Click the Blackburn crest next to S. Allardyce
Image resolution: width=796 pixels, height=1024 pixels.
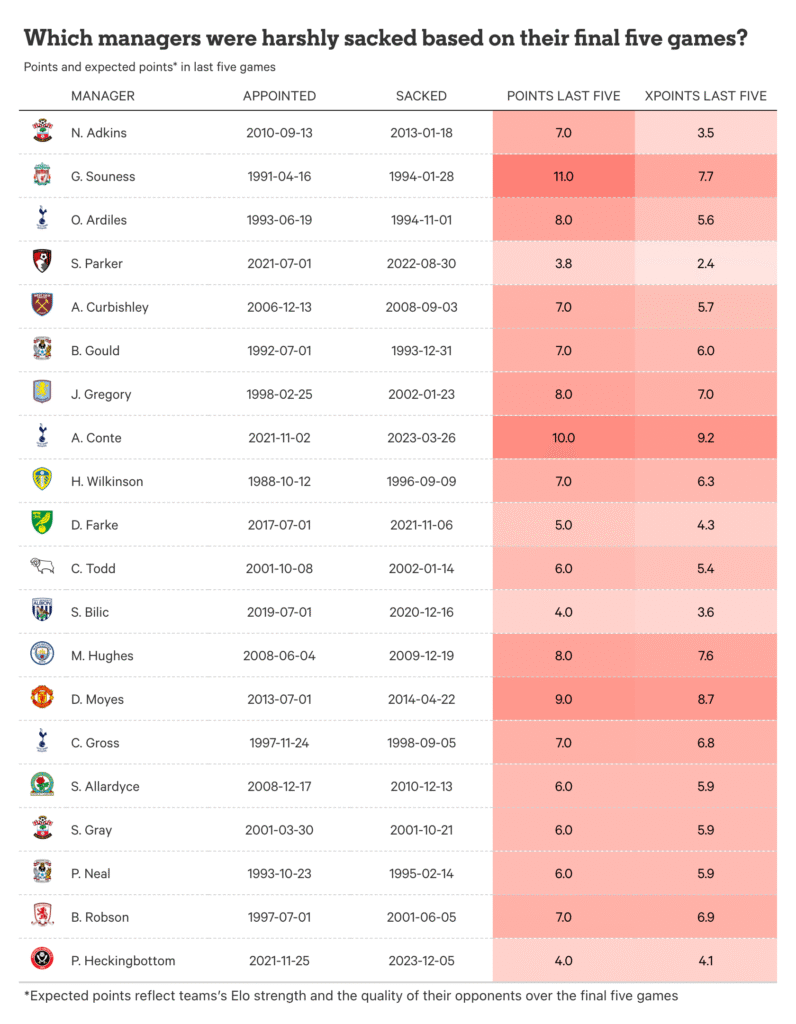(41, 786)
